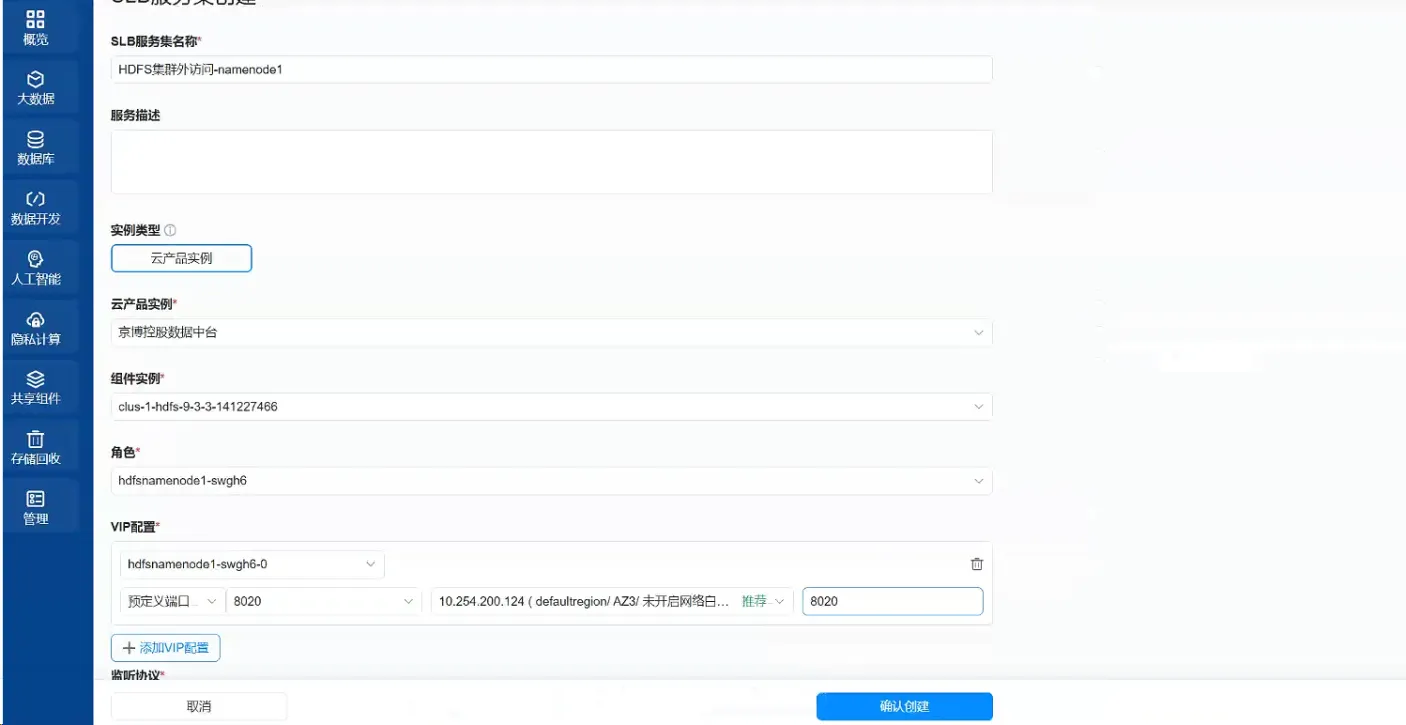Open the 管理 sidebar item

coord(35,507)
